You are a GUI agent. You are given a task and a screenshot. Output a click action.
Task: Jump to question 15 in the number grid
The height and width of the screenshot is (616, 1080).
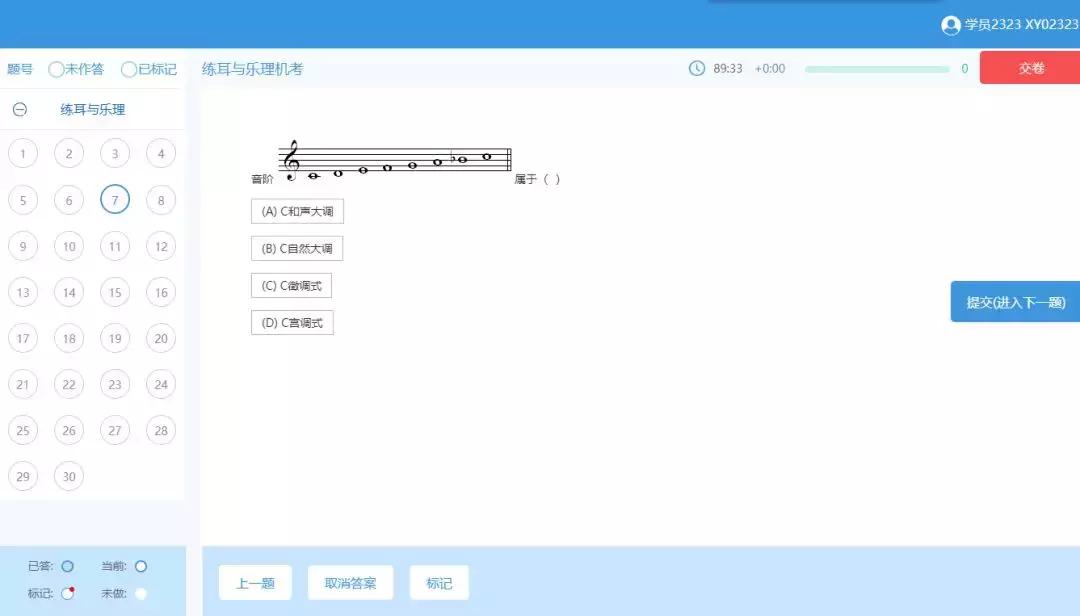tap(114, 292)
